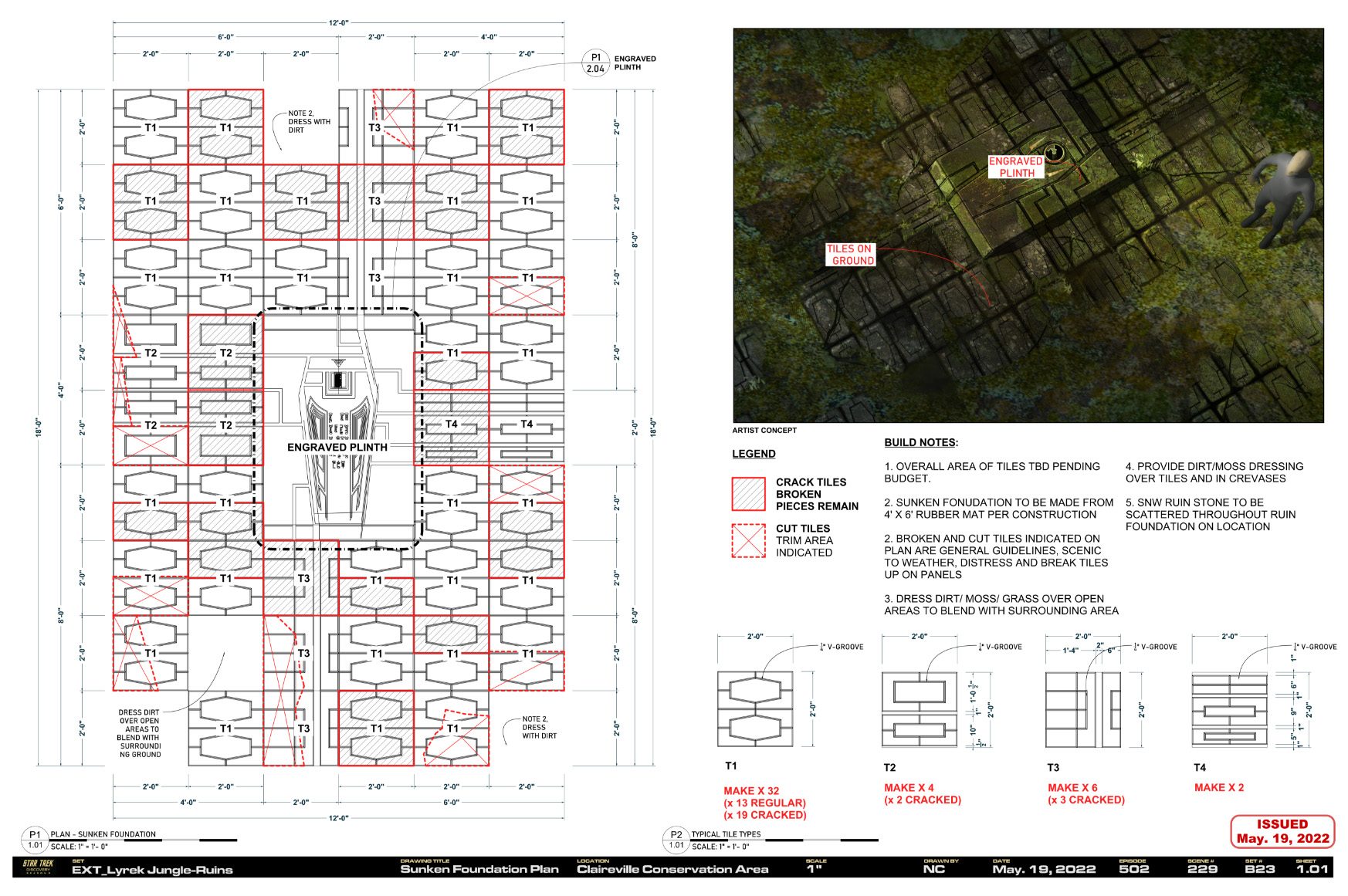Select the T2 typical tile diagram
This screenshot has width=1348, height=896.
919,708
